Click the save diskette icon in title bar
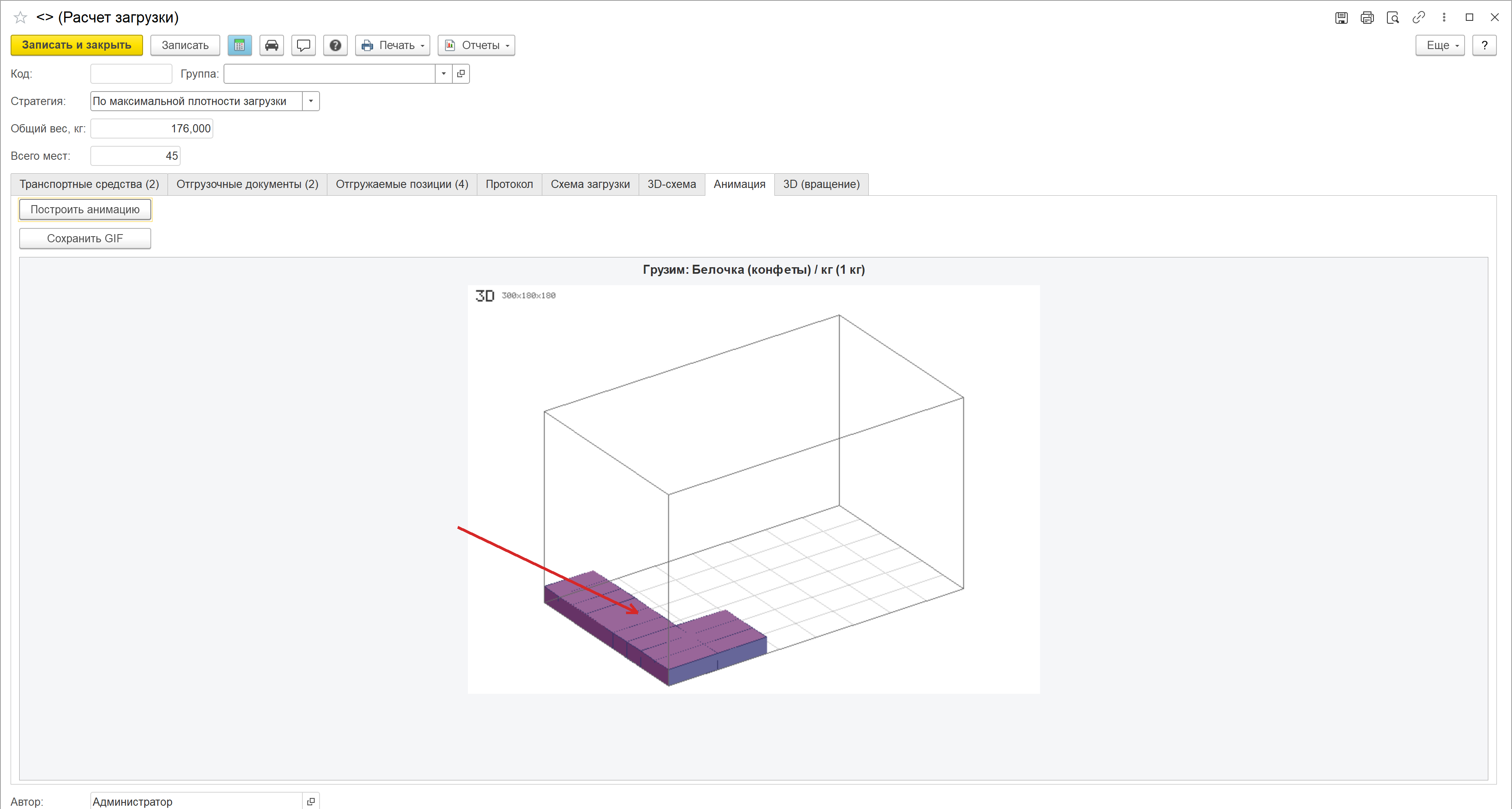The image size is (1512, 809). pos(1341,18)
